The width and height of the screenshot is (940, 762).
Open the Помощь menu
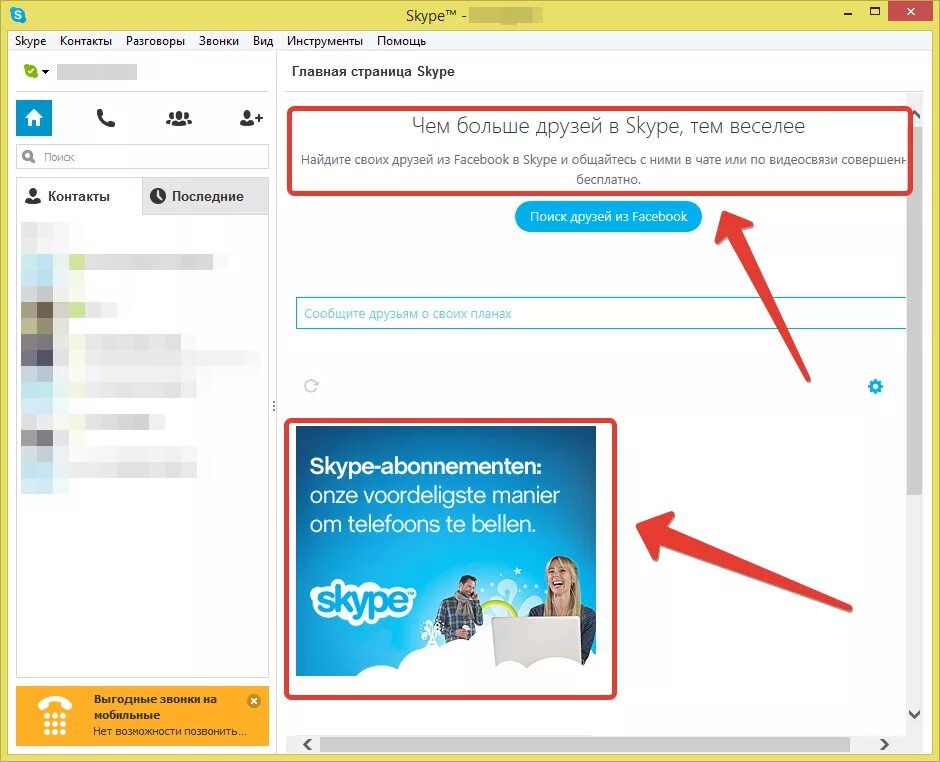point(401,41)
